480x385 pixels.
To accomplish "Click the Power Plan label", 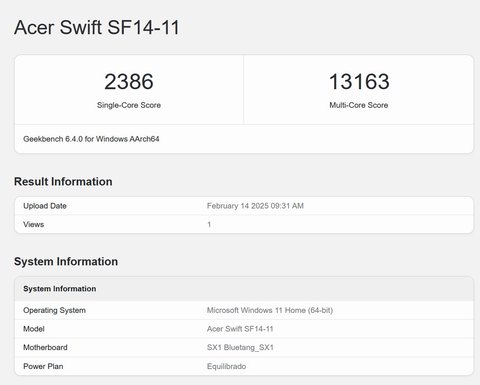I will [43, 366].
